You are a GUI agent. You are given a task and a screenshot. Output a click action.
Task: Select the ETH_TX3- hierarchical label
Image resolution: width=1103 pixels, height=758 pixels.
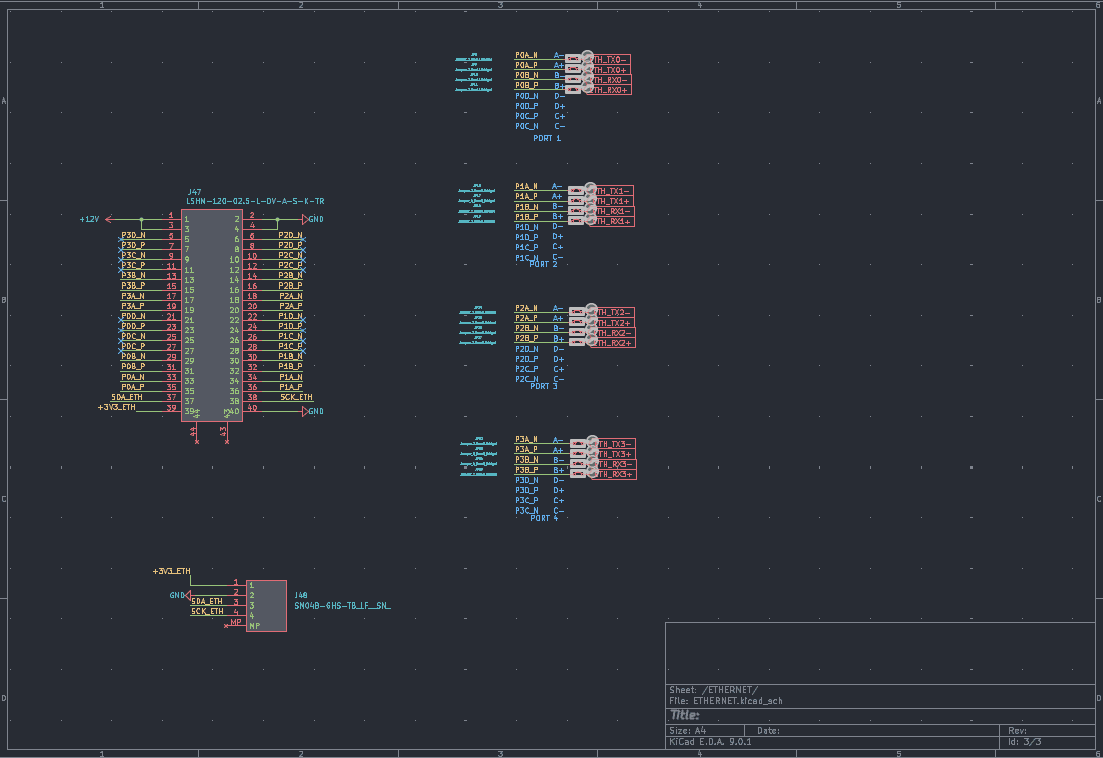(x=614, y=444)
